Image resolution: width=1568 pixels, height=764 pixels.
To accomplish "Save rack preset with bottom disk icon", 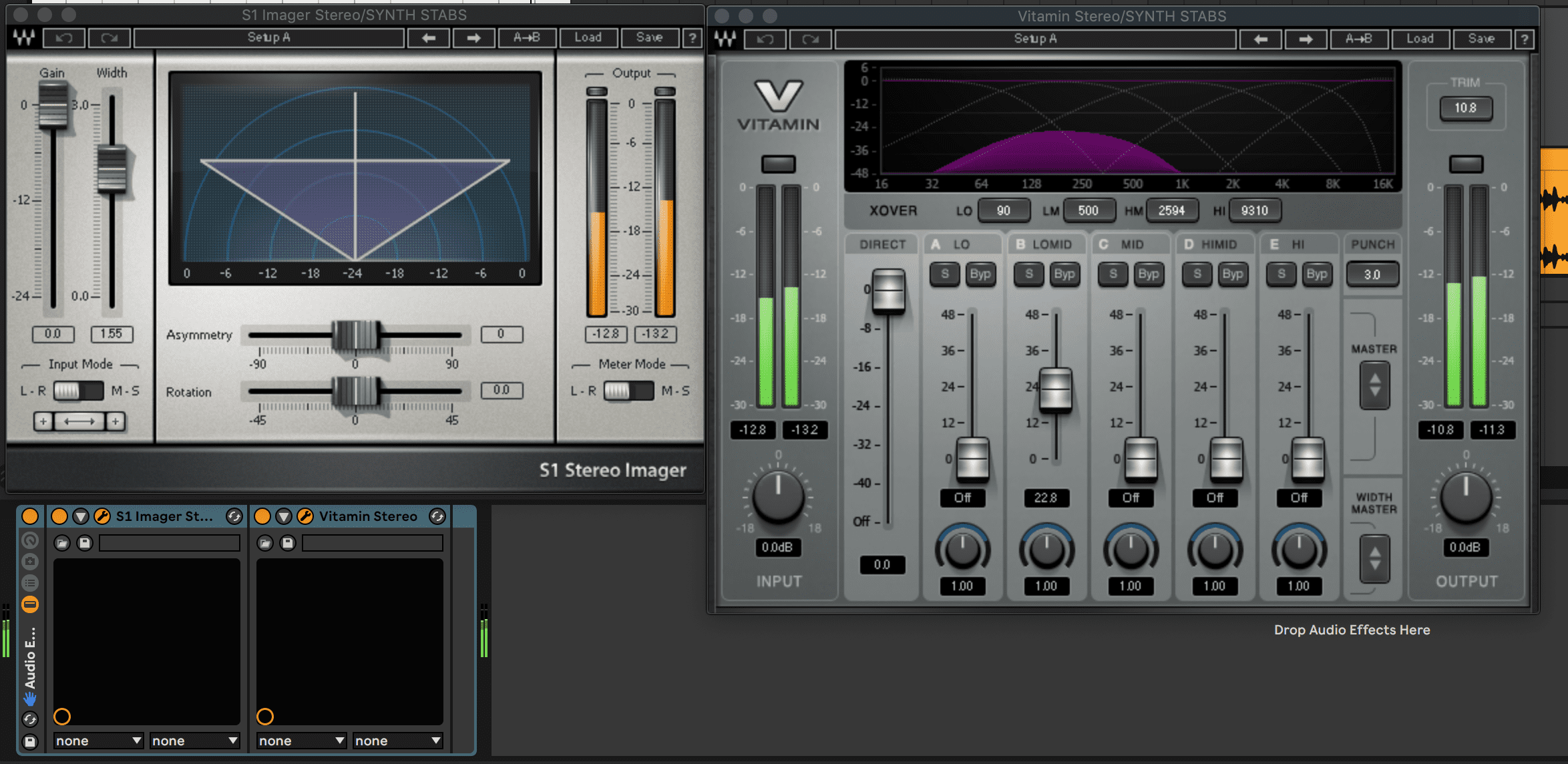I will click(30, 741).
